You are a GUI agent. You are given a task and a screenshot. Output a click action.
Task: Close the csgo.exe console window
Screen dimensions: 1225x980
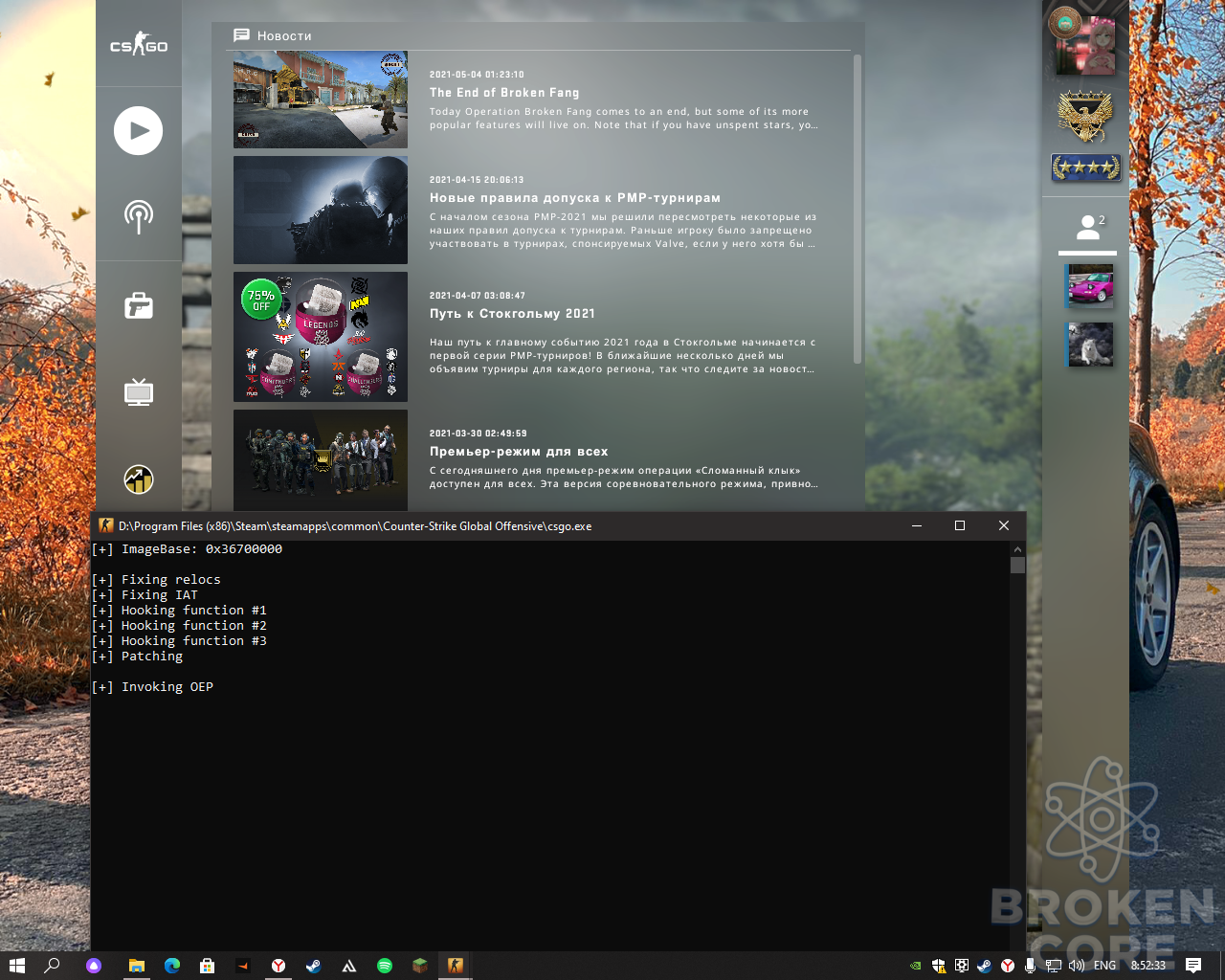[x=1004, y=525]
